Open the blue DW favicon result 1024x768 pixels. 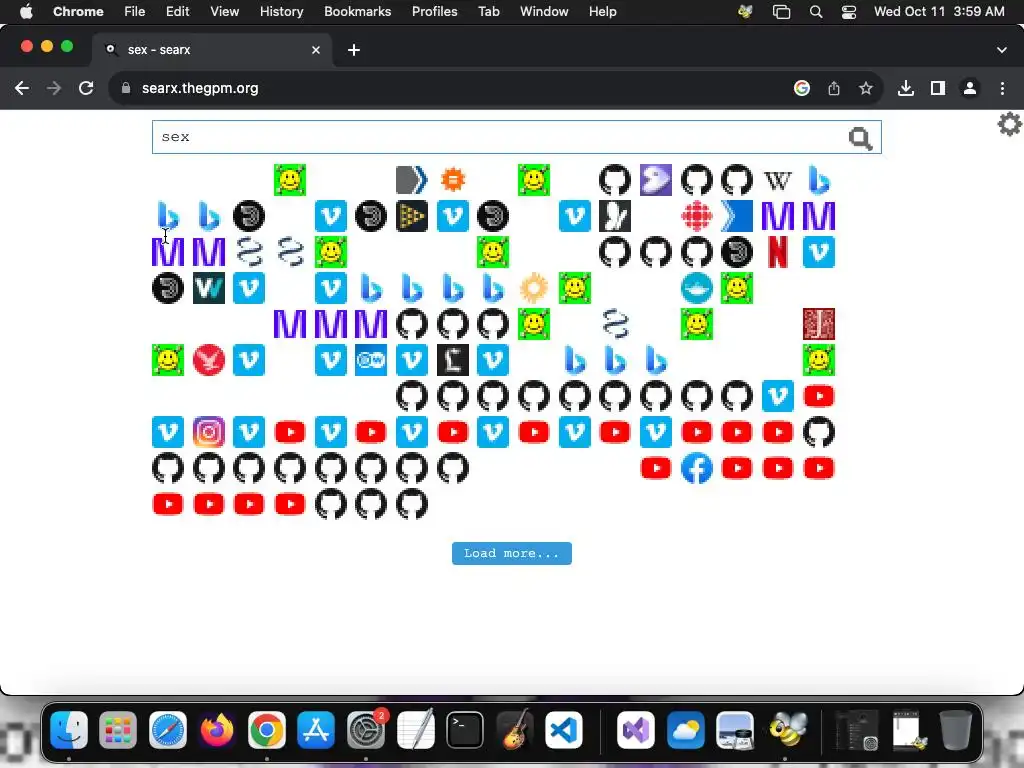point(371,360)
